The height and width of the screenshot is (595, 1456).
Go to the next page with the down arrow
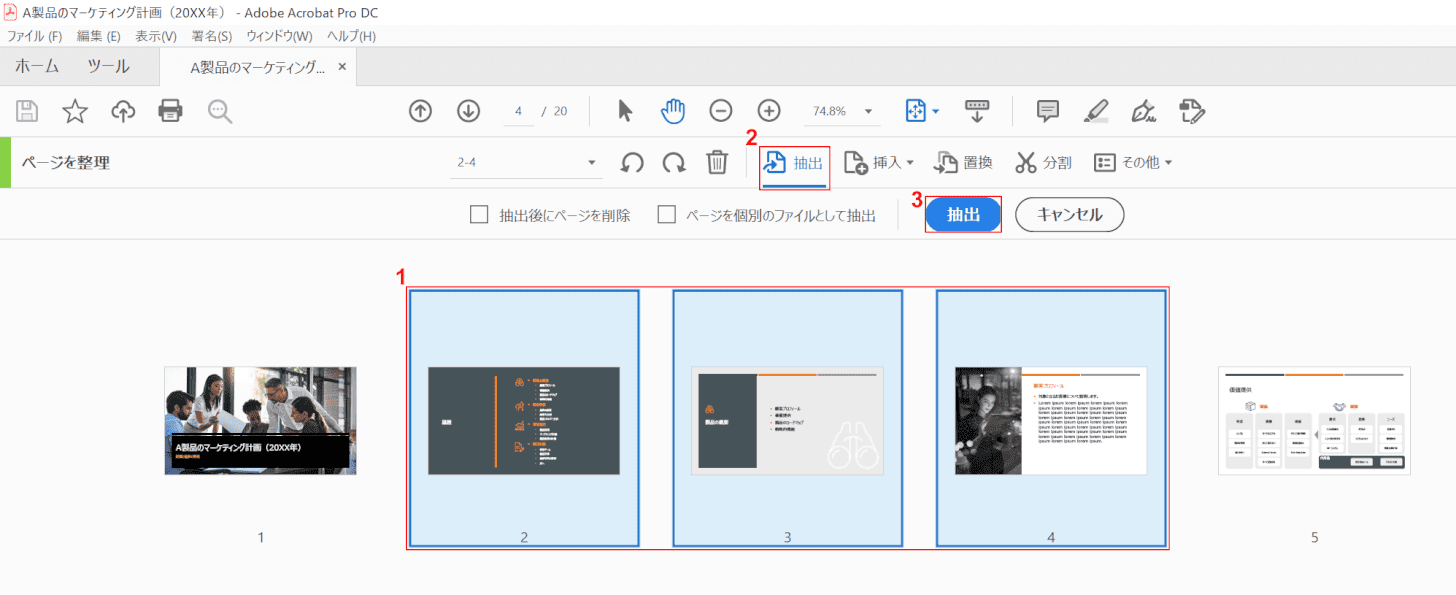[x=469, y=111]
